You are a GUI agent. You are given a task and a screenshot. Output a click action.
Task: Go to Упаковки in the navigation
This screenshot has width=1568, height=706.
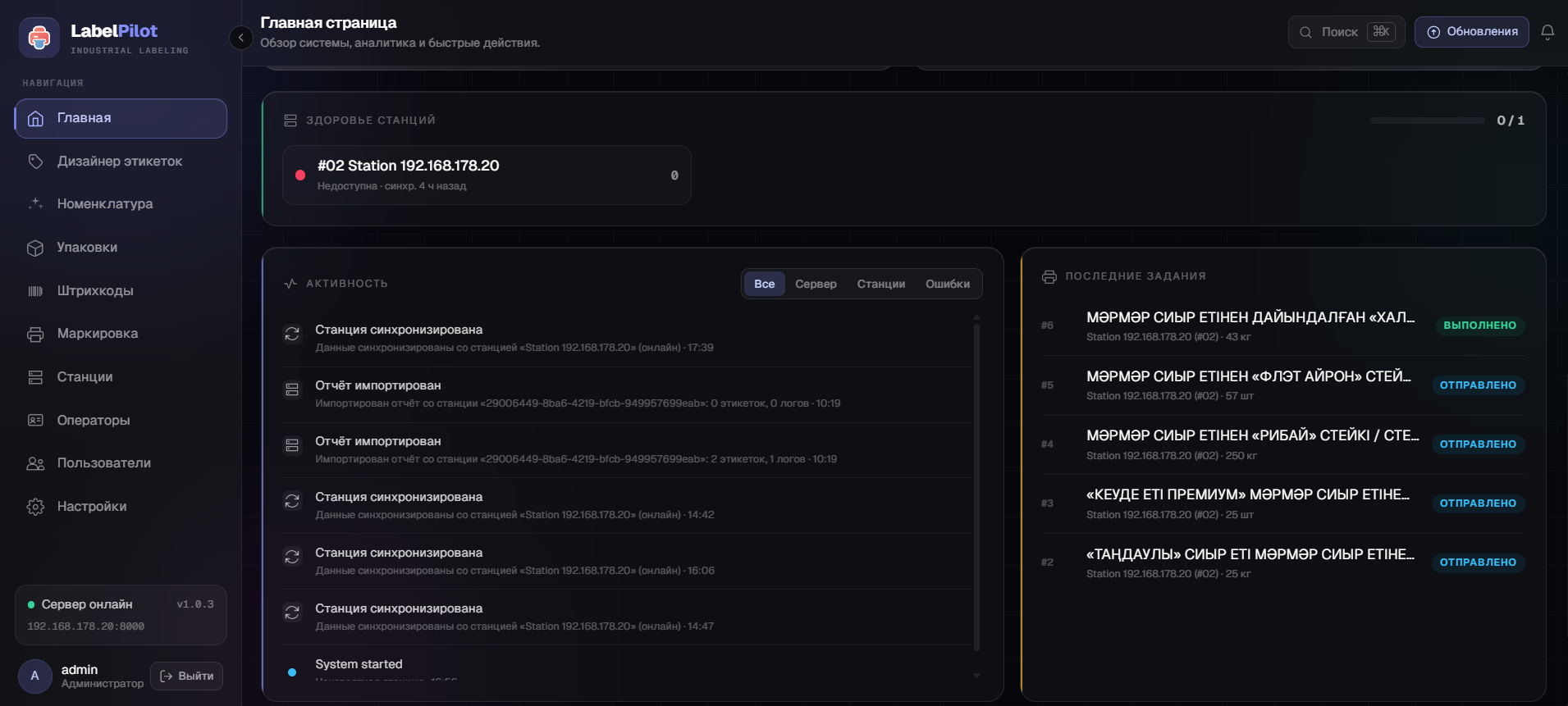(121, 248)
